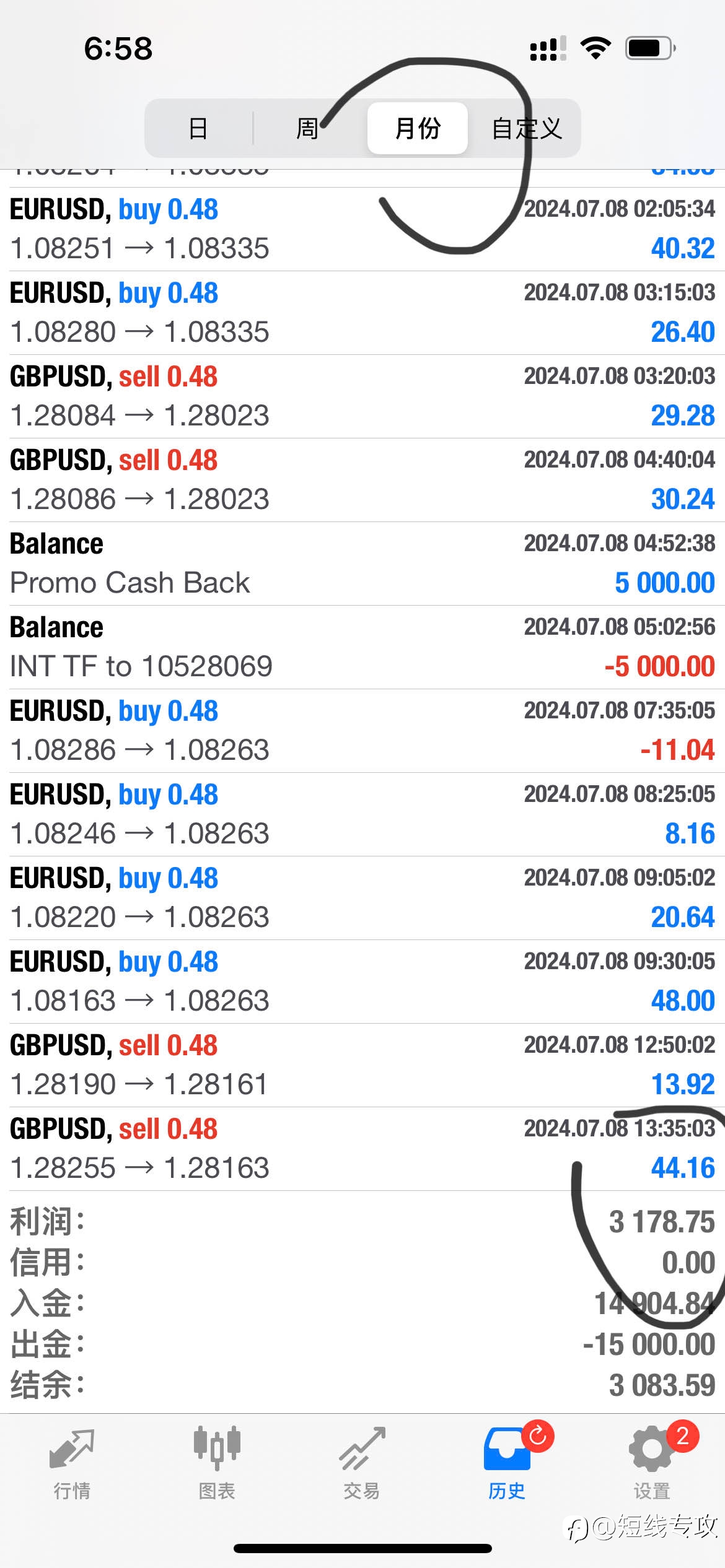This screenshot has height=1568, width=725.
Task: Open the Promo Cash Back balance entry
Action: point(362,564)
